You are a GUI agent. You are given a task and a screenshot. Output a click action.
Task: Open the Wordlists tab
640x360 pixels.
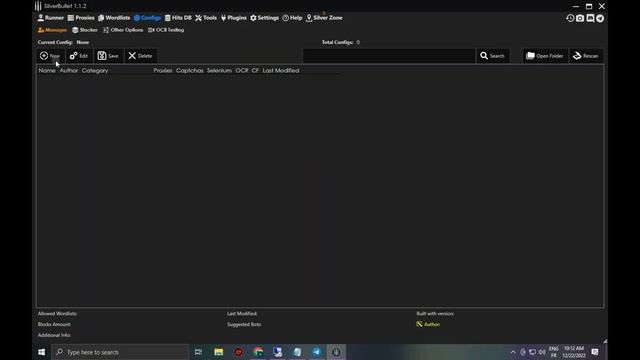(x=114, y=18)
